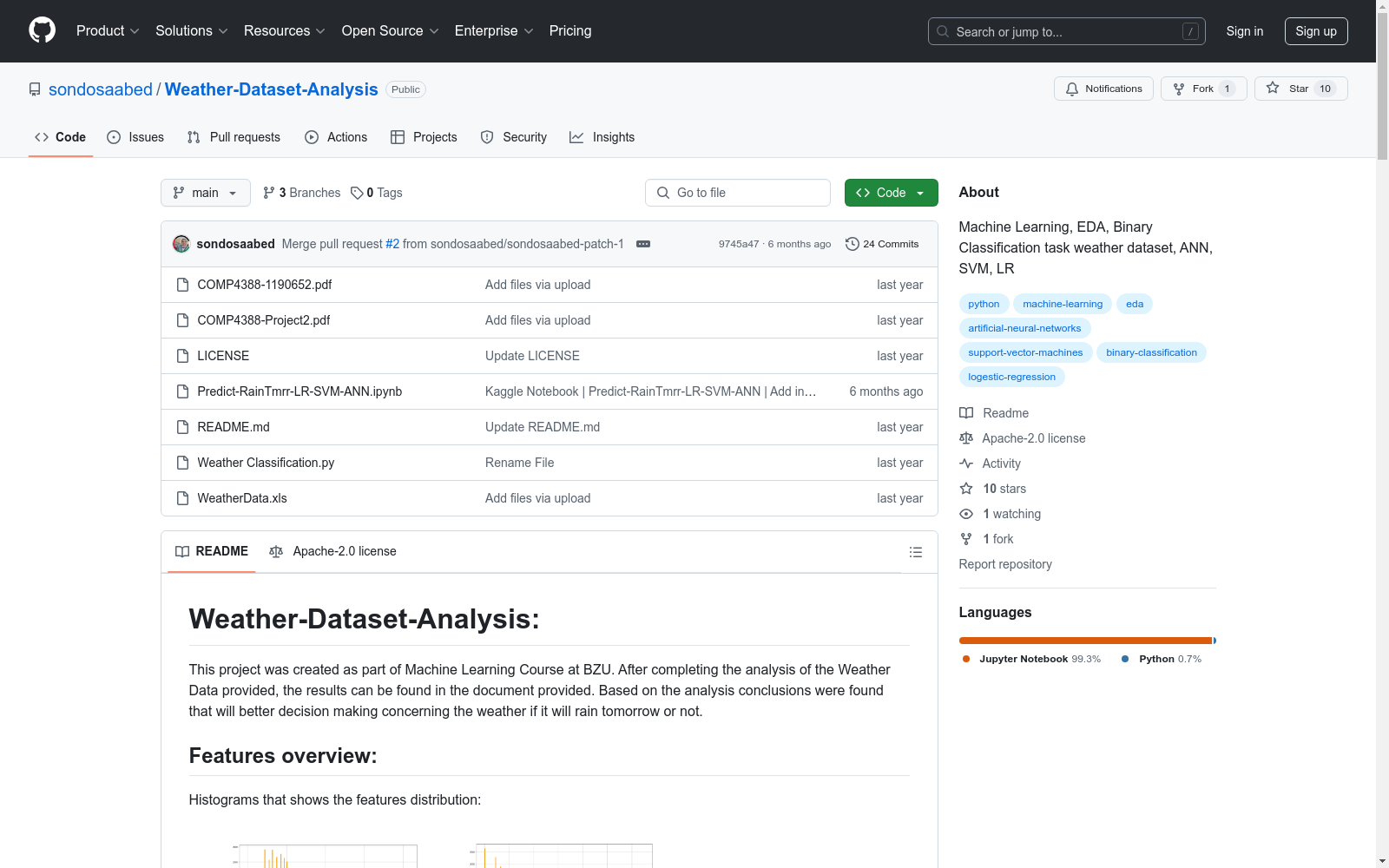Click the Code tab
The image size is (1389, 868).
coord(61,137)
